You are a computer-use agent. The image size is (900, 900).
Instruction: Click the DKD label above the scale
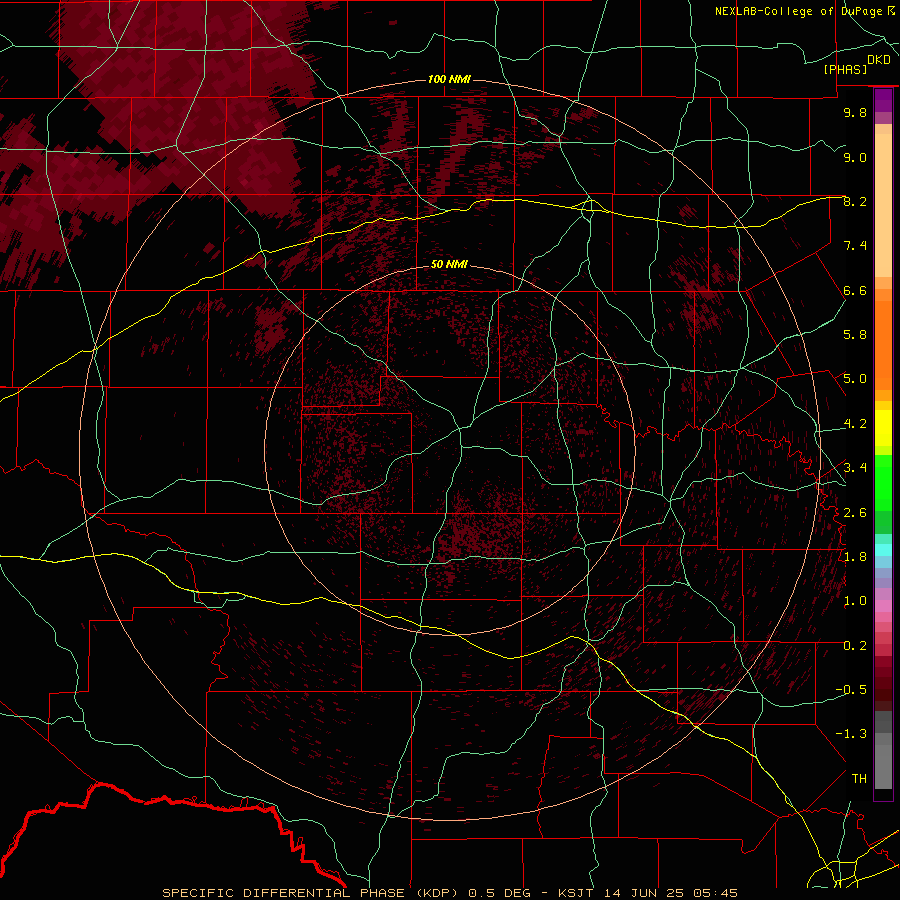coord(879,60)
